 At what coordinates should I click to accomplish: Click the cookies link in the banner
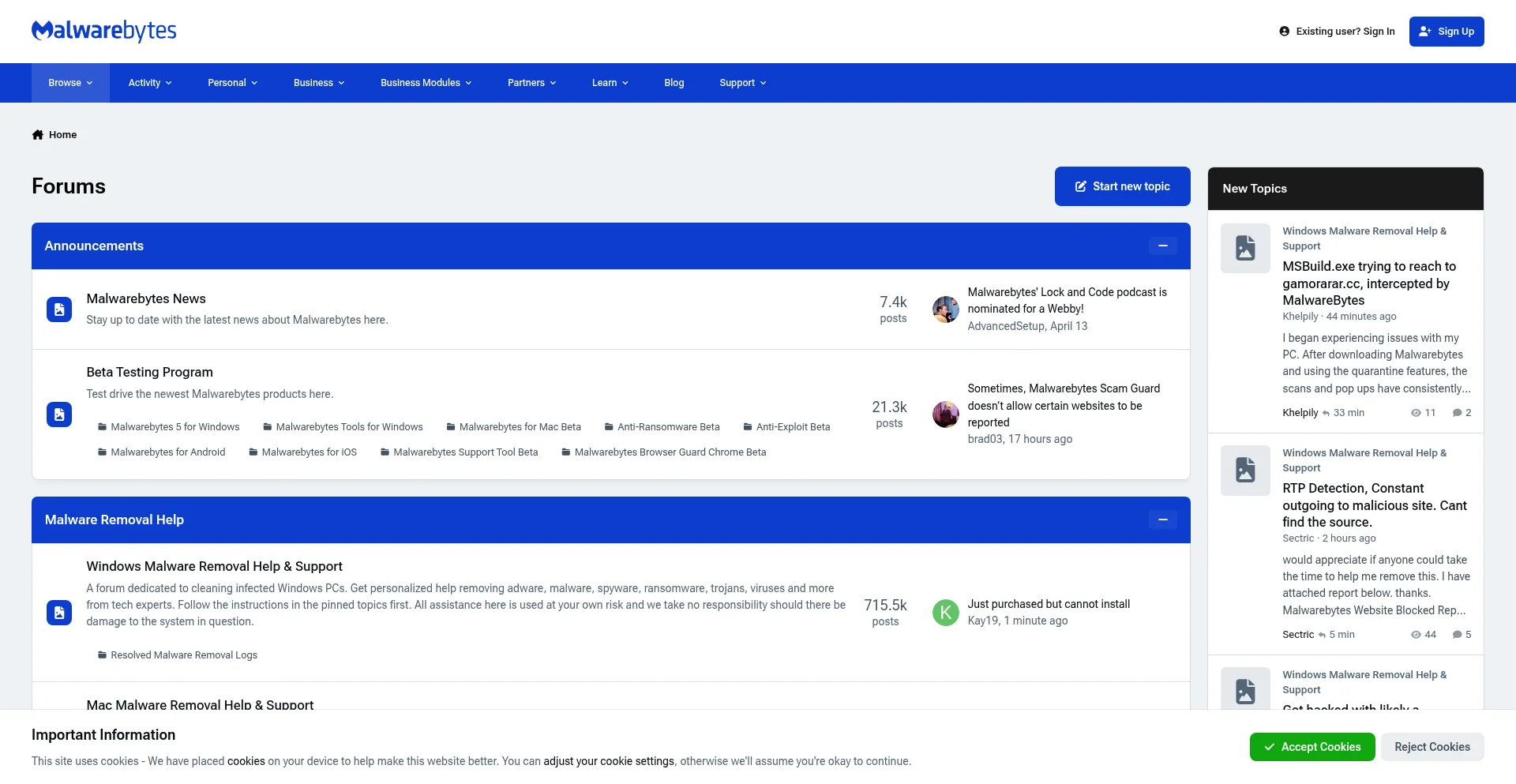tap(246, 761)
